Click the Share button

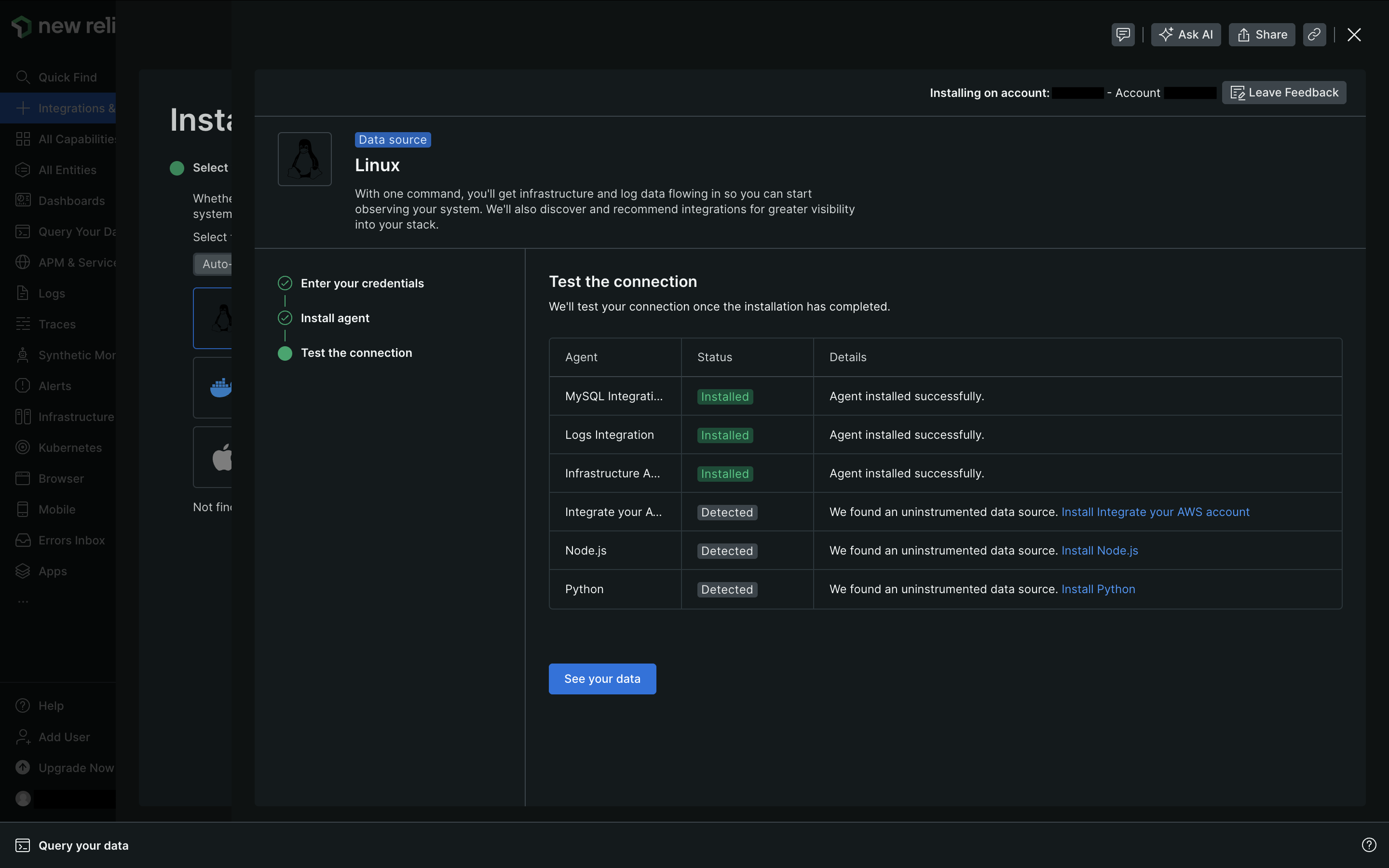pos(1262,34)
